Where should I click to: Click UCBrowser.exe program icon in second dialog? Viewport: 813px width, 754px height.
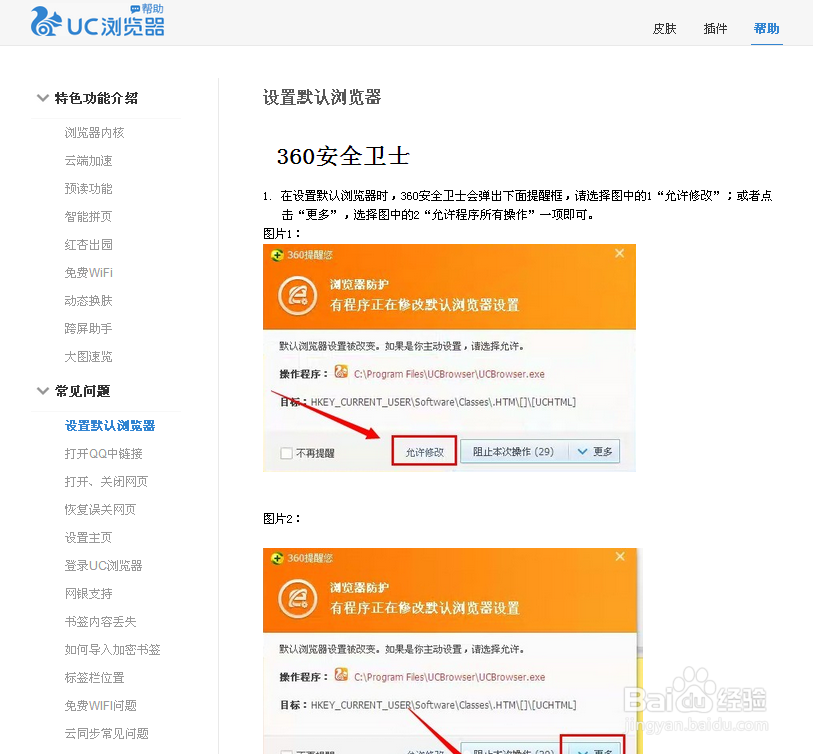tap(341, 675)
